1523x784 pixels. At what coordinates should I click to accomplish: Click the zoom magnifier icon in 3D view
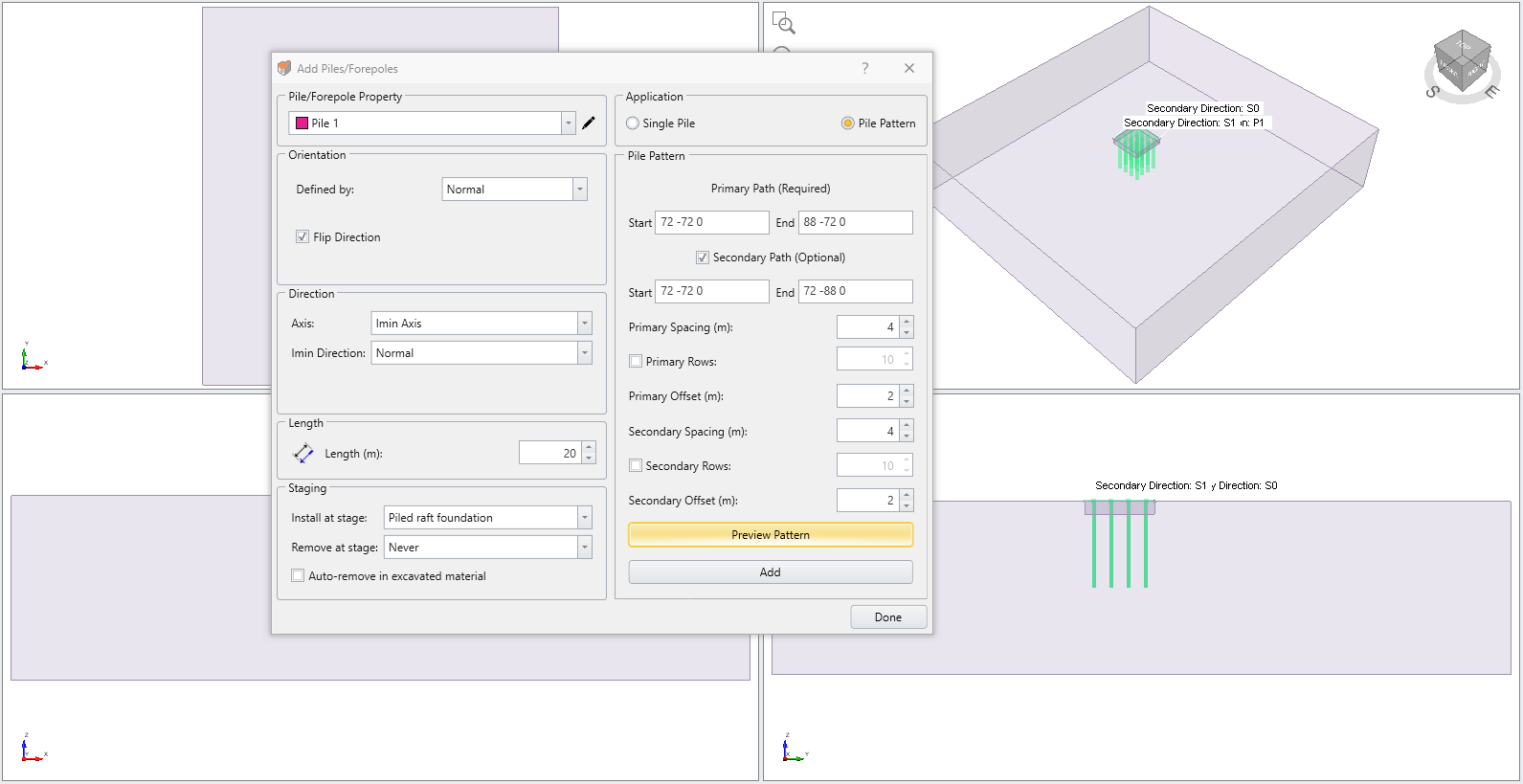[784, 24]
